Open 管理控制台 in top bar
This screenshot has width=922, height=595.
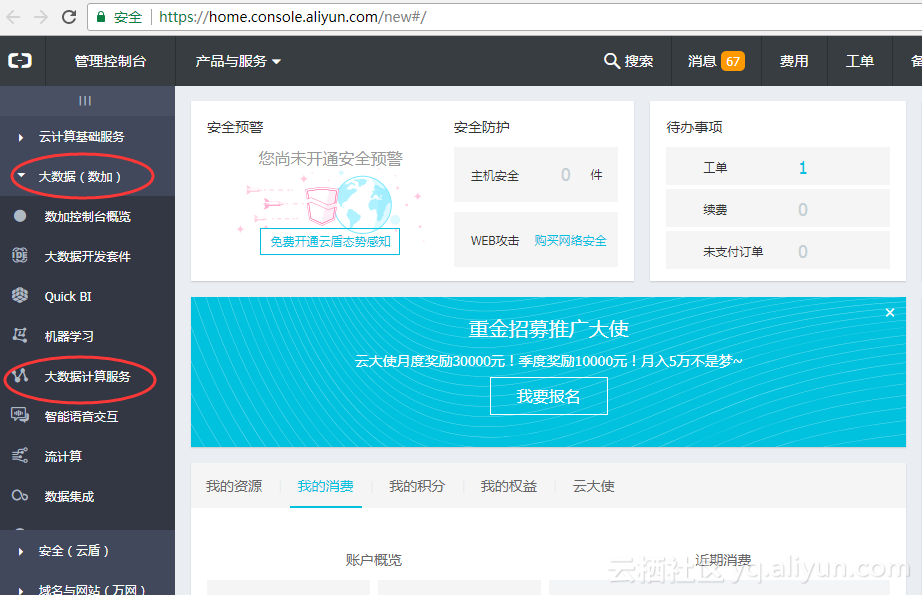[x=110, y=61]
